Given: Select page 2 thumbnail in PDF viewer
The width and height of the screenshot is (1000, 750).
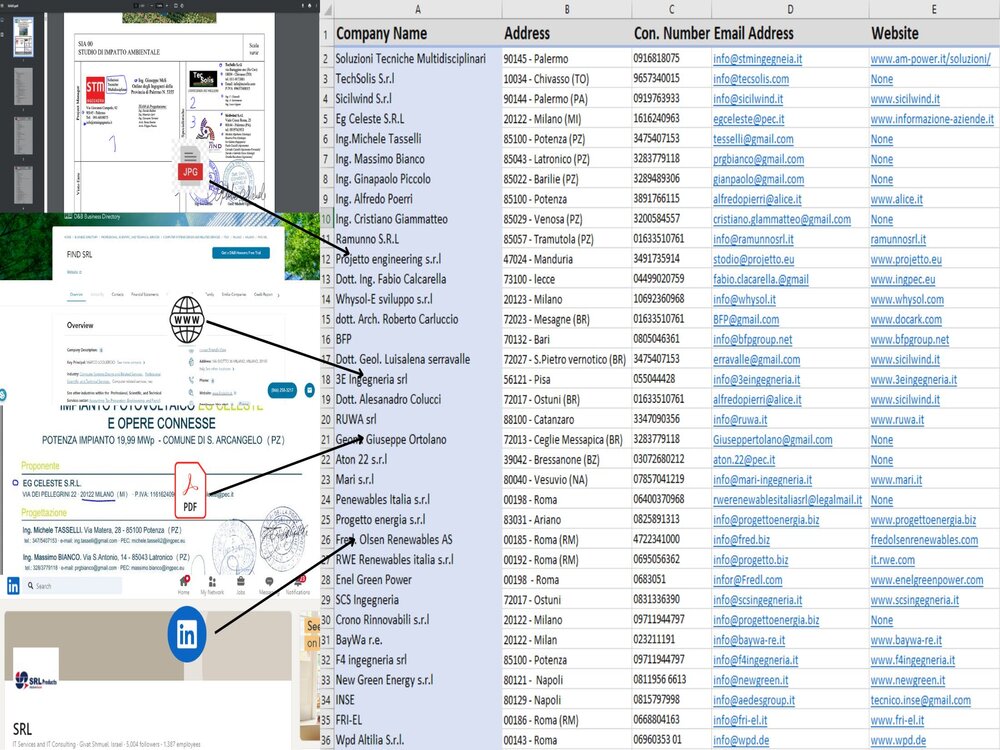Looking at the screenshot, I should 24,85.
